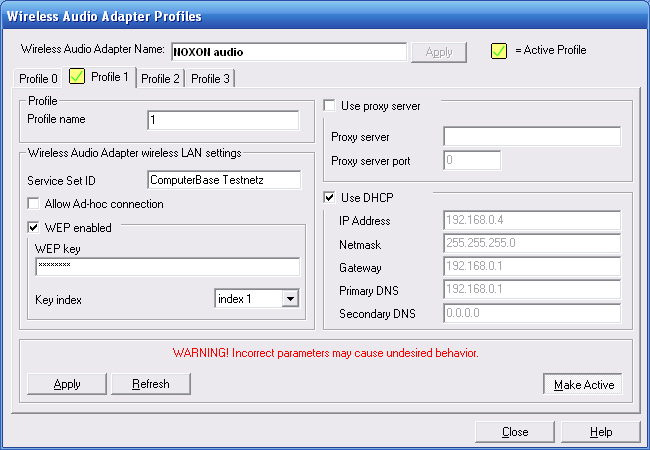Click the 'Secondary DNS' label
650x450 pixels.
[x=377, y=314]
